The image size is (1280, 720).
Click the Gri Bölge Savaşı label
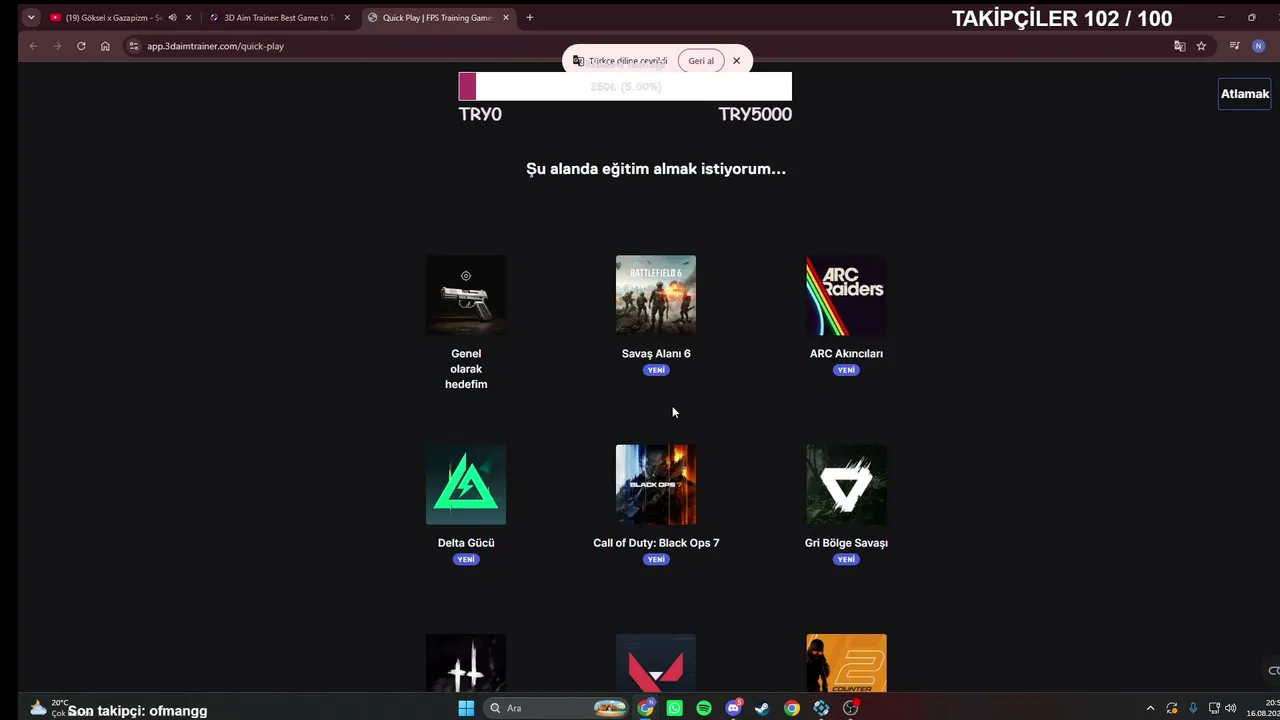[x=846, y=543]
